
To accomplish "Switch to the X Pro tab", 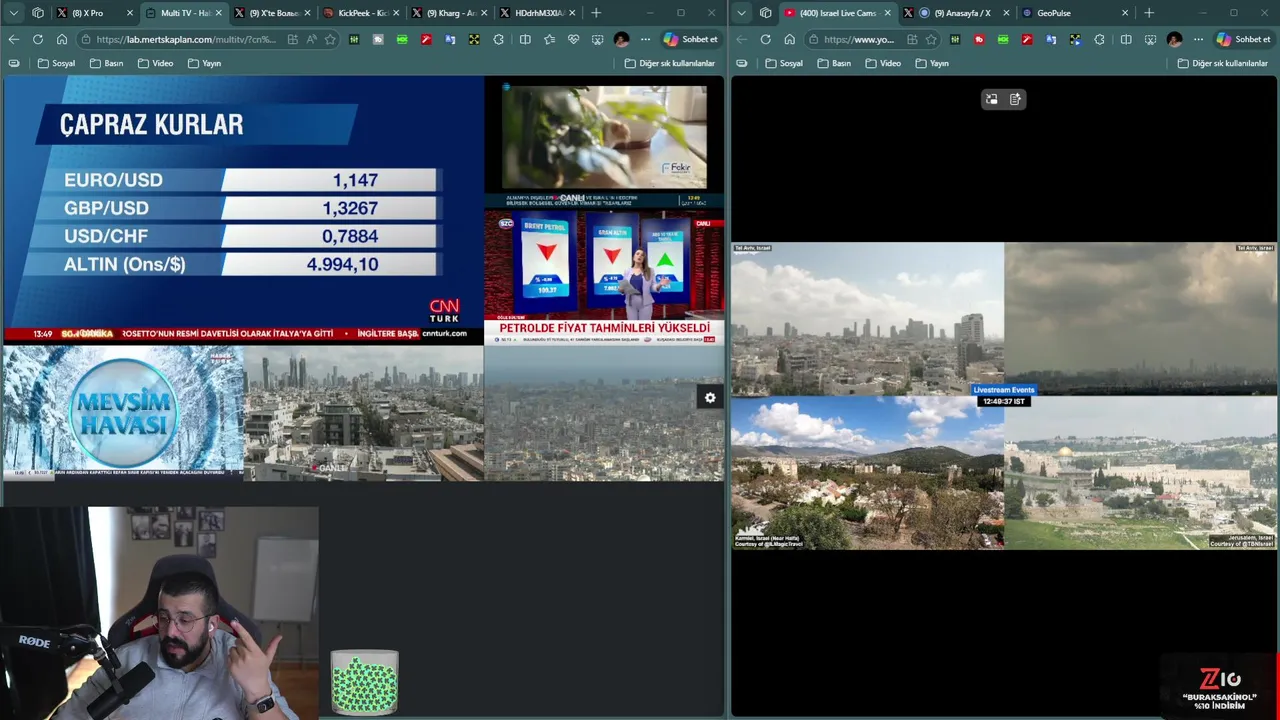I will [x=95, y=13].
